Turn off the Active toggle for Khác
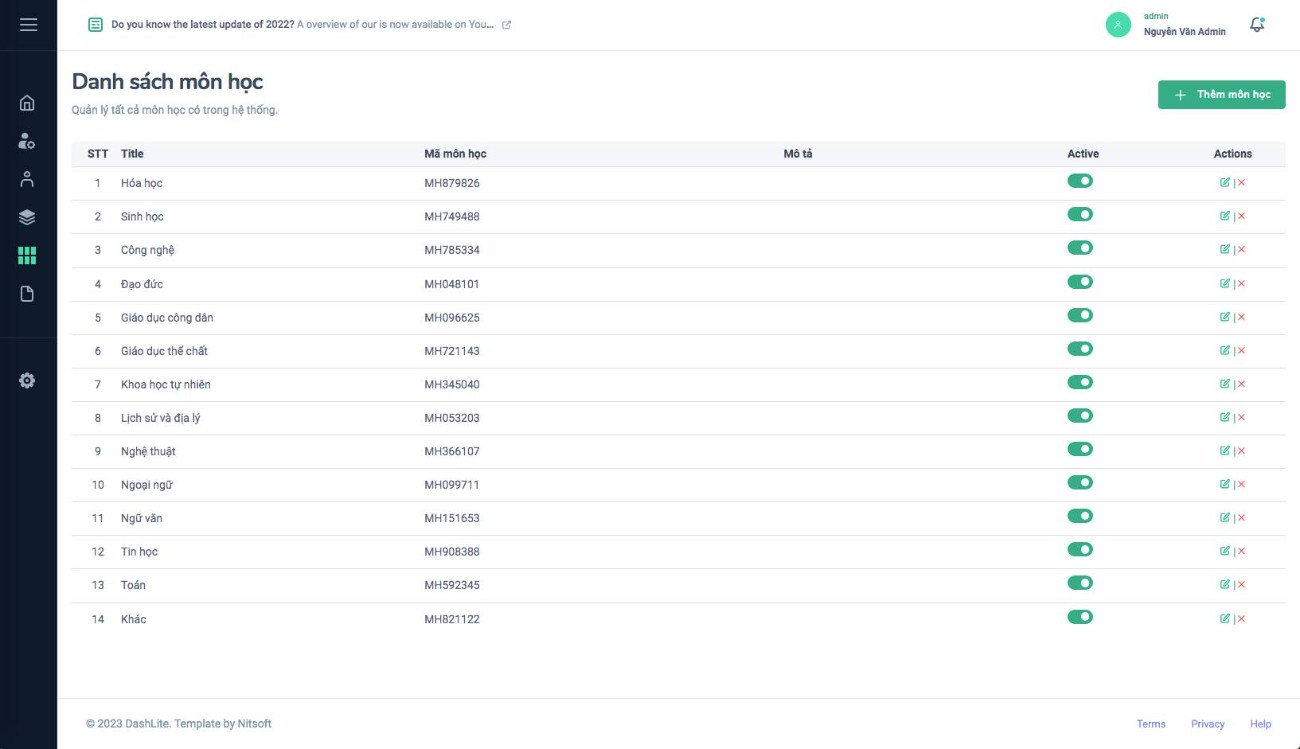1300x749 pixels. tap(1080, 617)
